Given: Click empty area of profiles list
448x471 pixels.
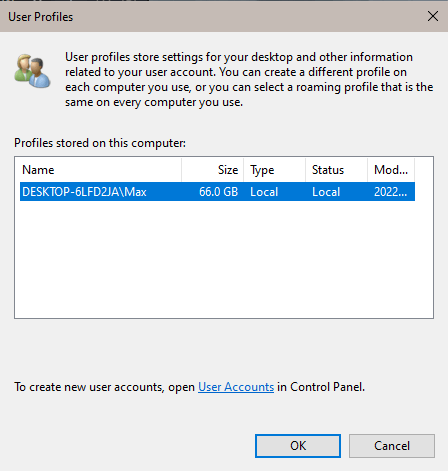Looking at the screenshot, I should (x=224, y=259).
